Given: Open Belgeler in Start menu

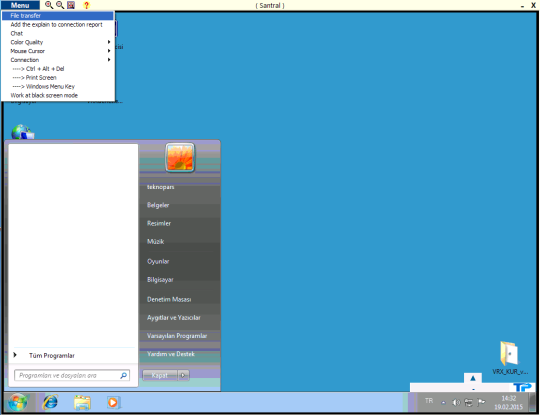Looking at the screenshot, I should pyautogui.click(x=158, y=205).
